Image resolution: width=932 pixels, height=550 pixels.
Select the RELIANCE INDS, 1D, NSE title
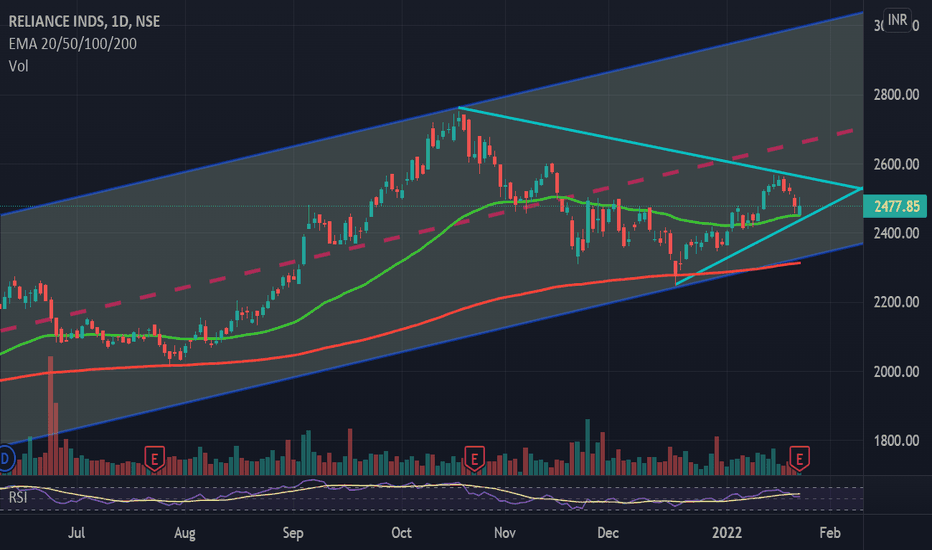pyautogui.click(x=84, y=21)
